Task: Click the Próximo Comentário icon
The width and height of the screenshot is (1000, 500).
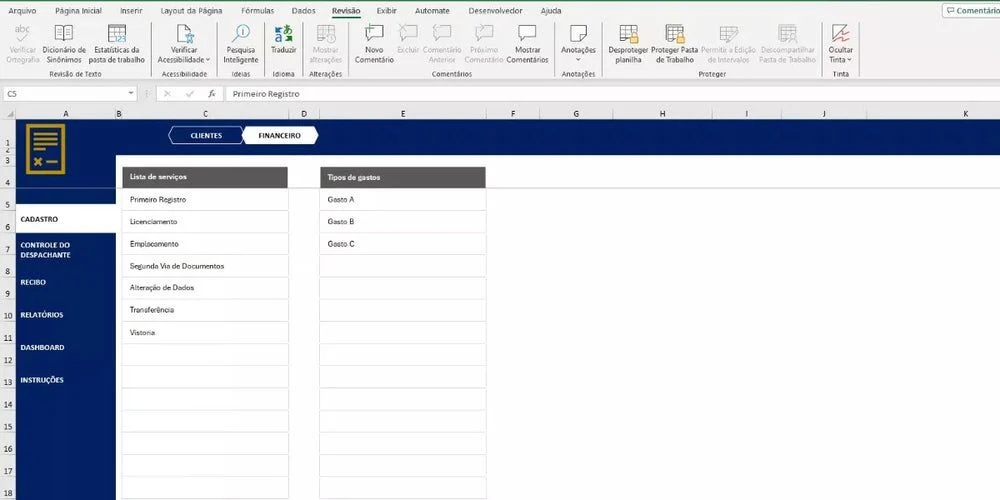Action: coord(484,33)
